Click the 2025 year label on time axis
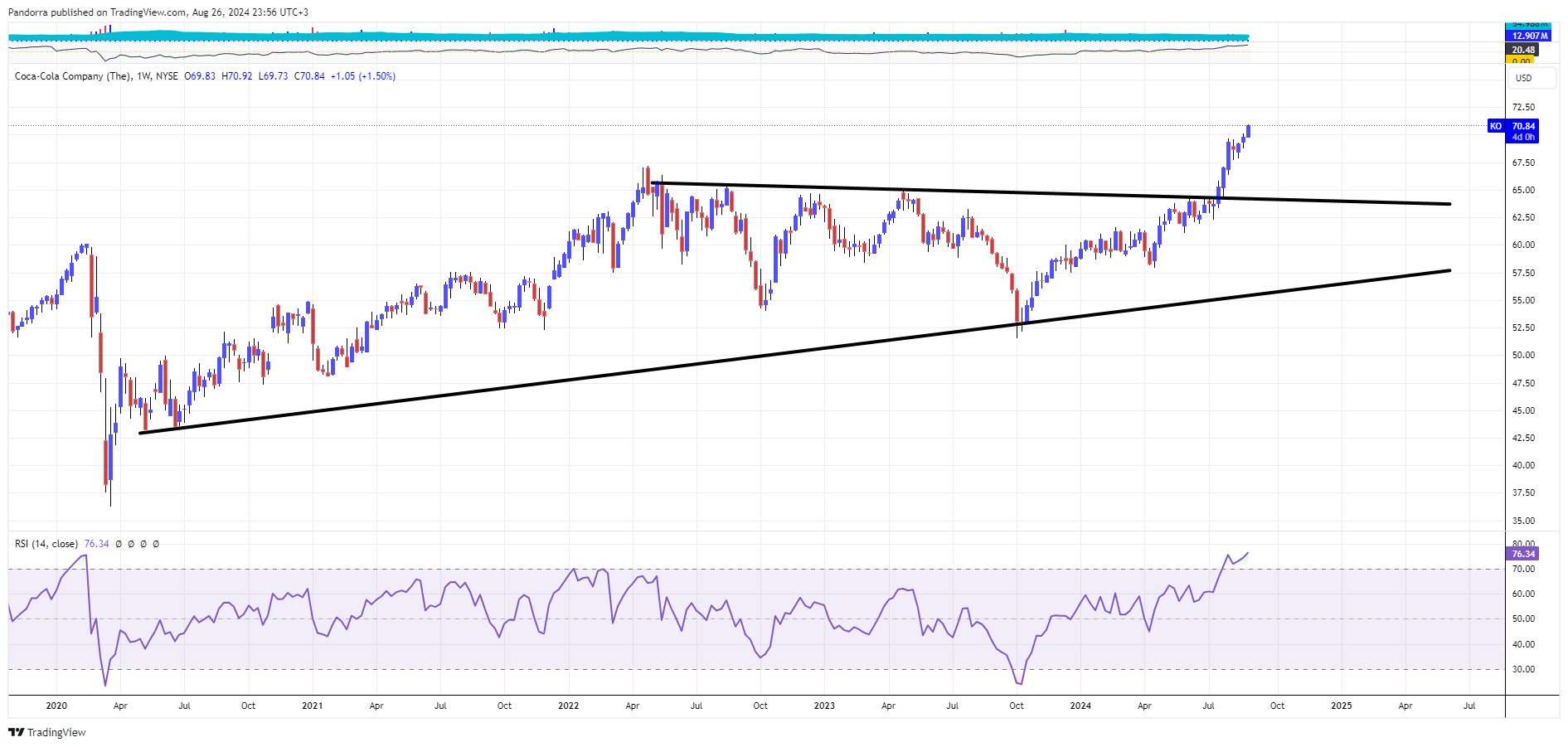The width and height of the screenshot is (1568, 747). 1342,706
